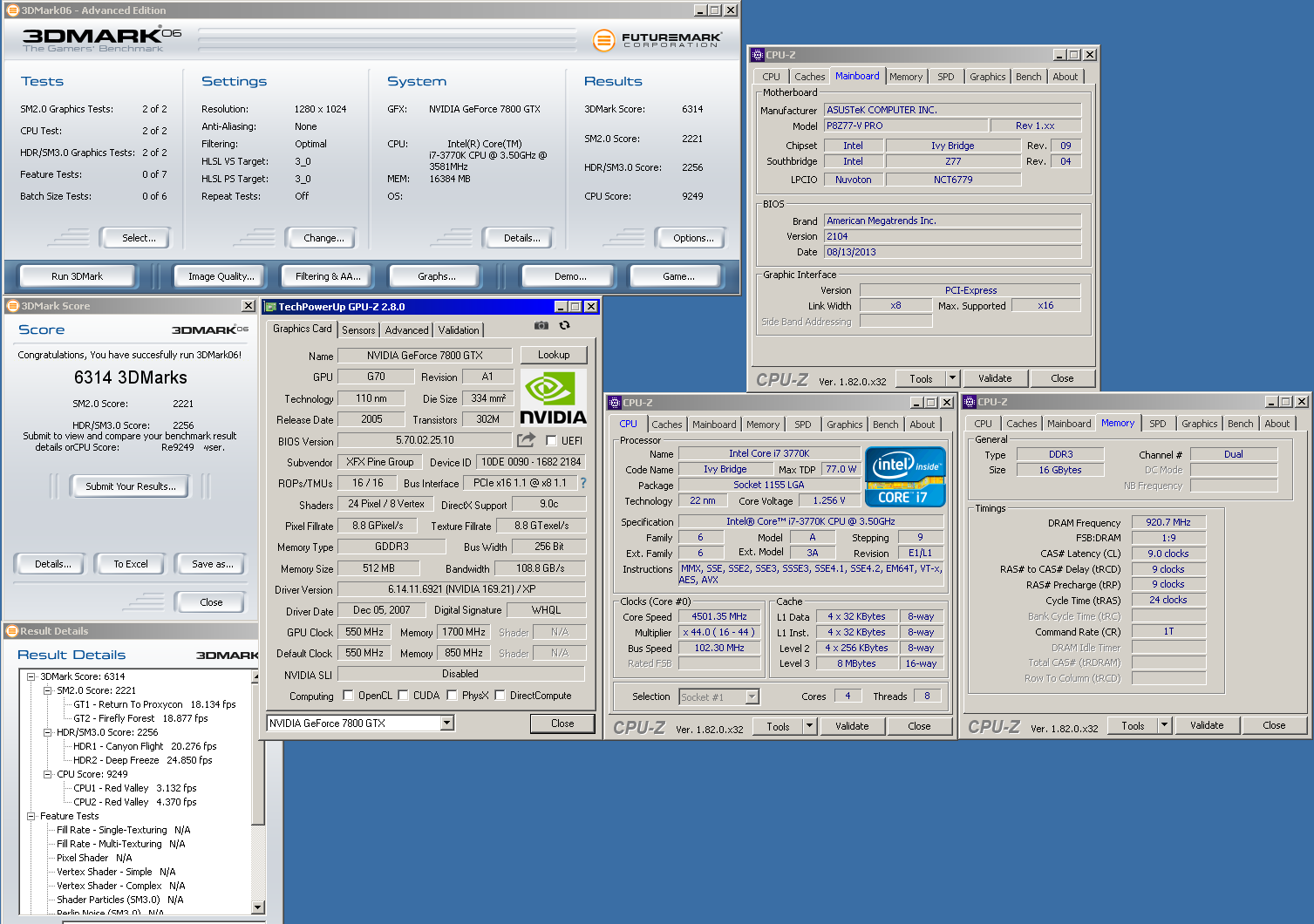The height and width of the screenshot is (924, 1314).
Task: Click the Intel Core i7 logo badge
Action: click(x=905, y=476)
